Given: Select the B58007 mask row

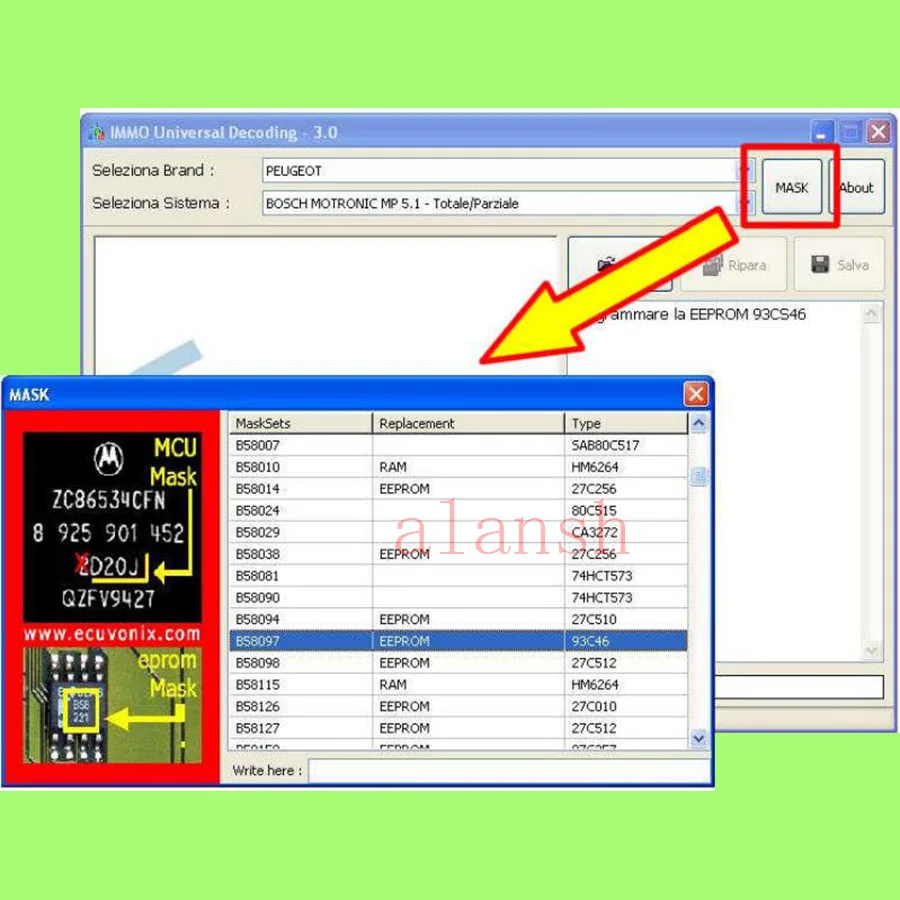Looking at the screenshot, I should coord(458,445).
